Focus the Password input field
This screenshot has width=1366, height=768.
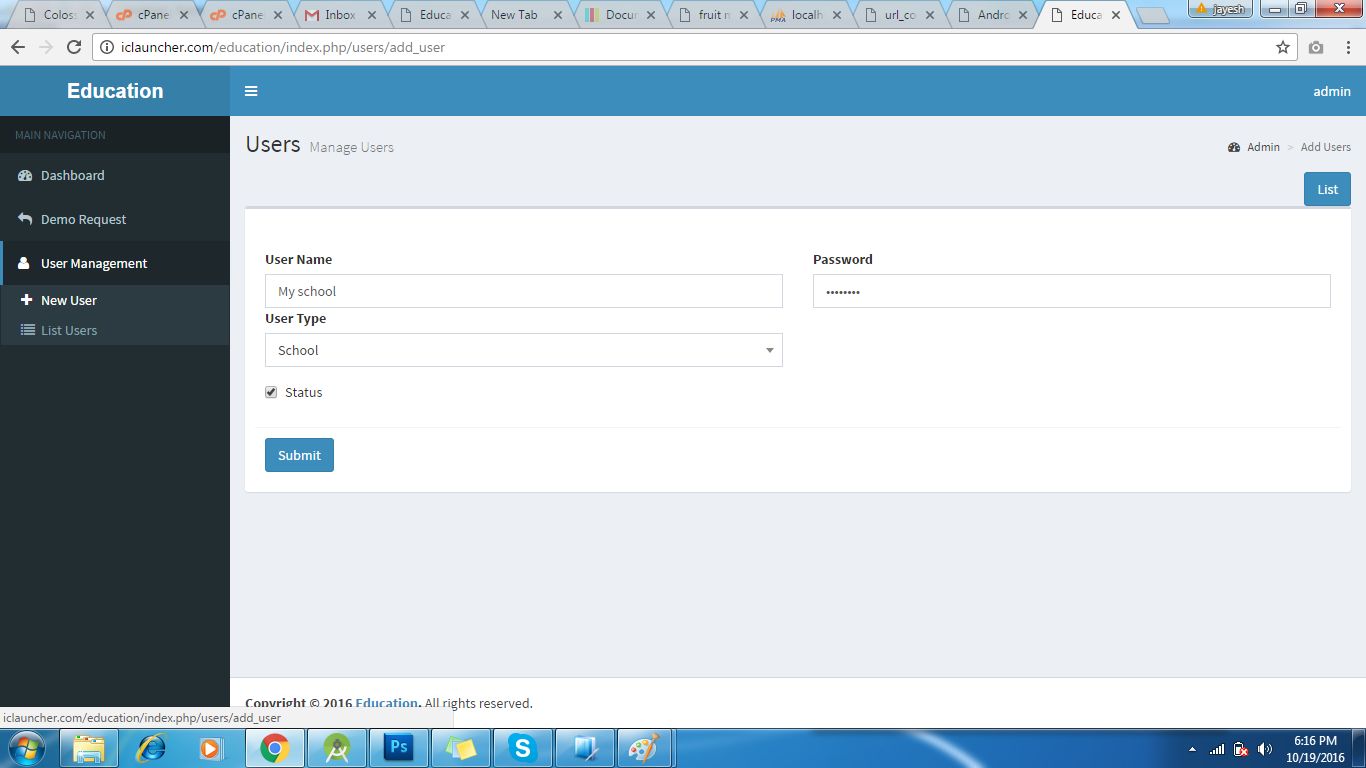(x=1072, y=291)
